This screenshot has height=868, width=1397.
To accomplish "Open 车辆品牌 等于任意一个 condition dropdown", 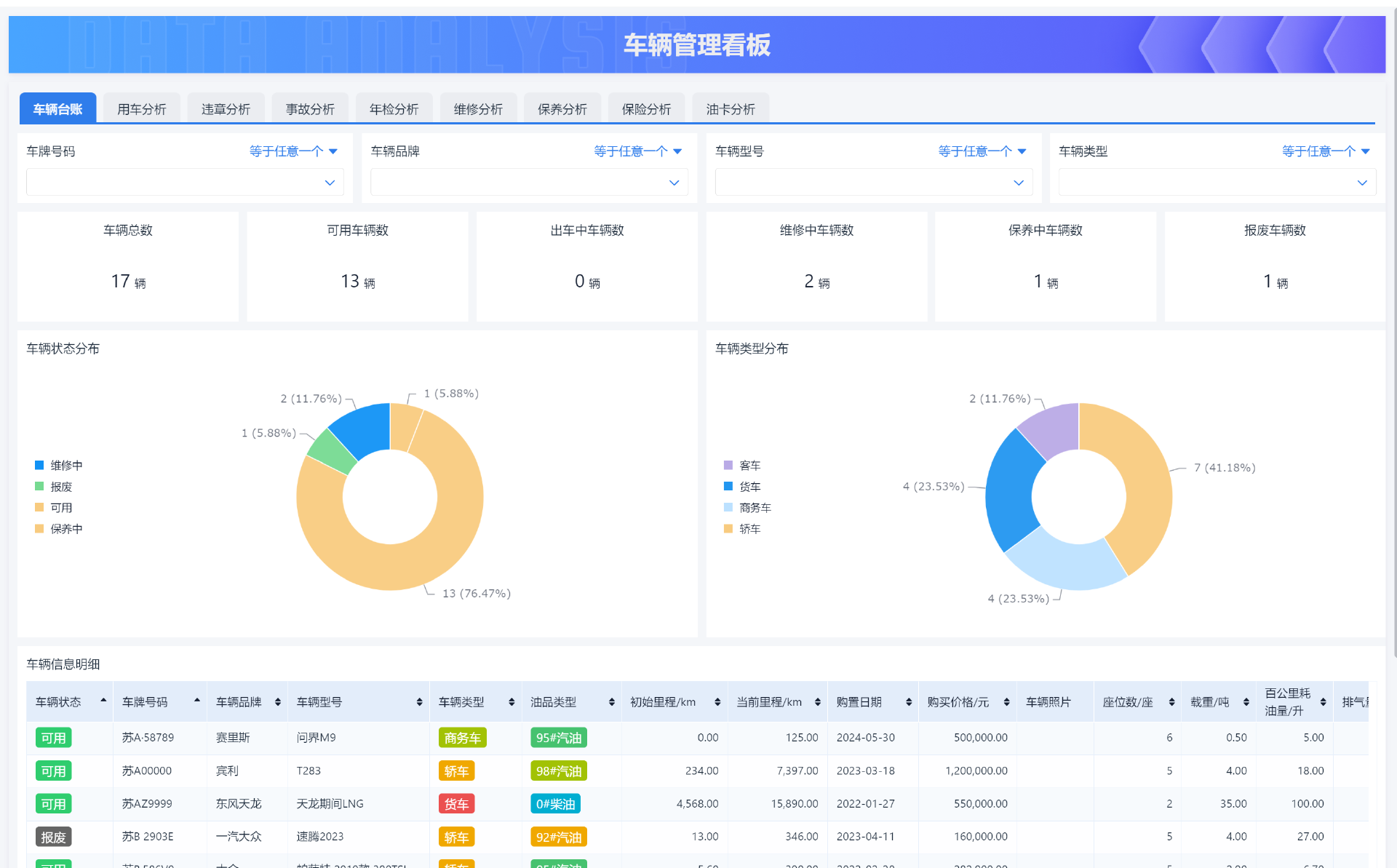I will [x=637, y=151].
